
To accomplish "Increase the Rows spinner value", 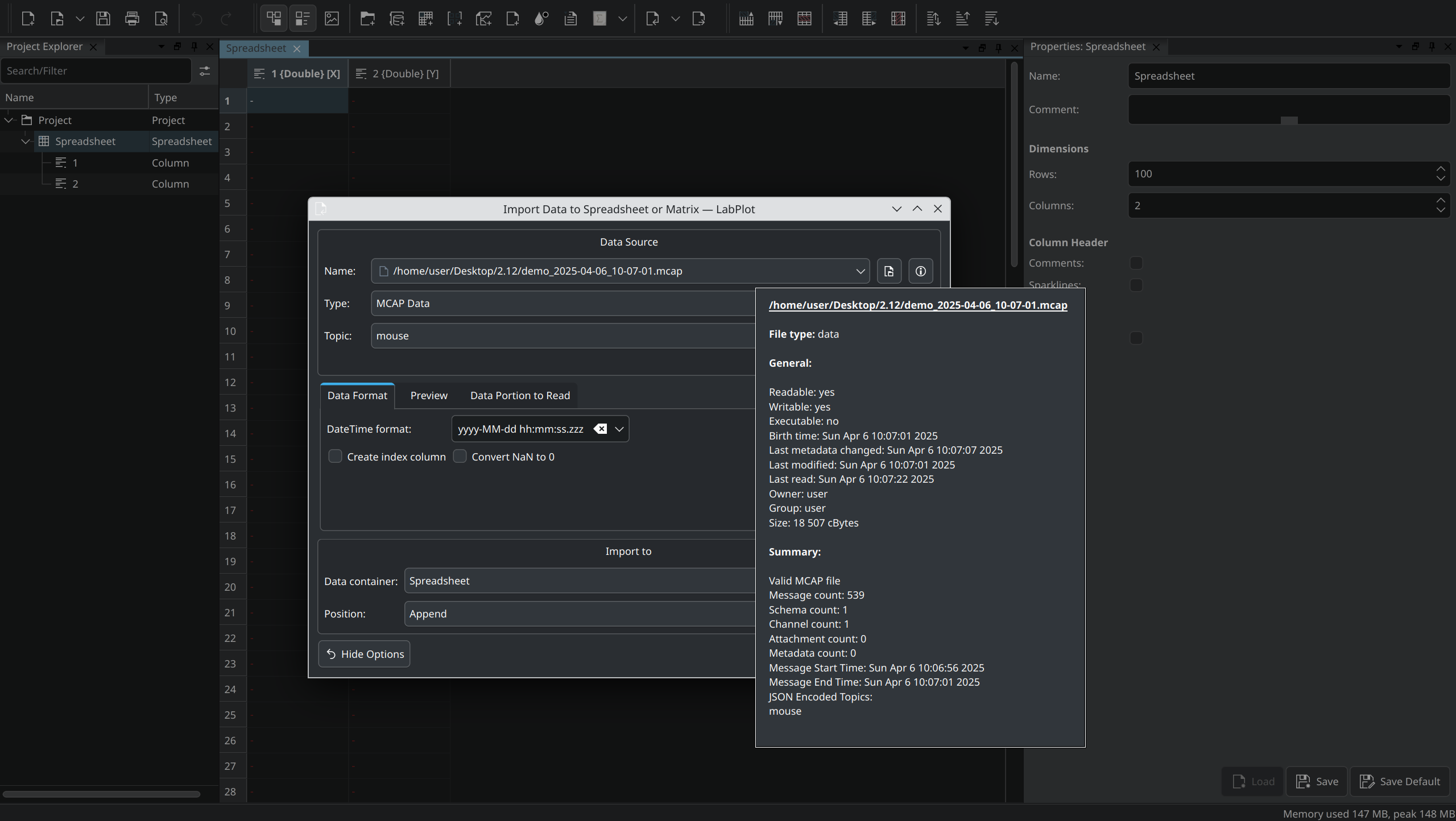I will click(1440, 169).
